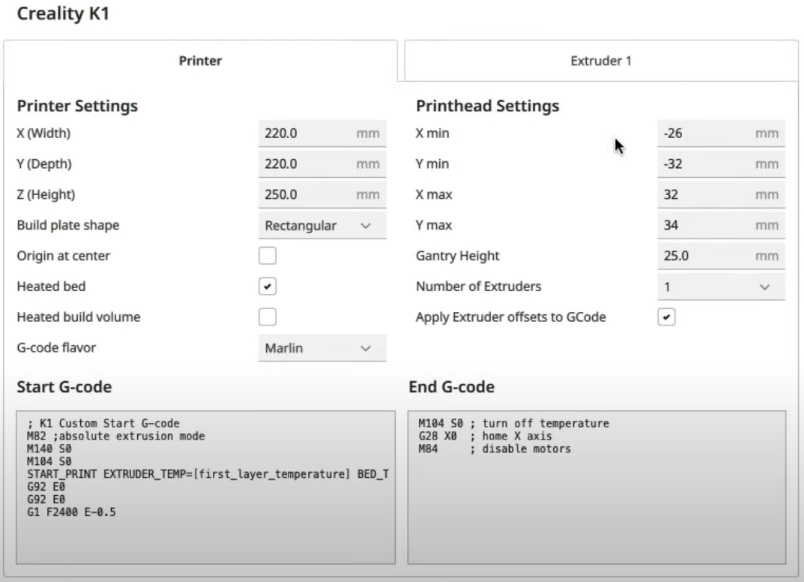Edit the Y min field

[721, 164]
